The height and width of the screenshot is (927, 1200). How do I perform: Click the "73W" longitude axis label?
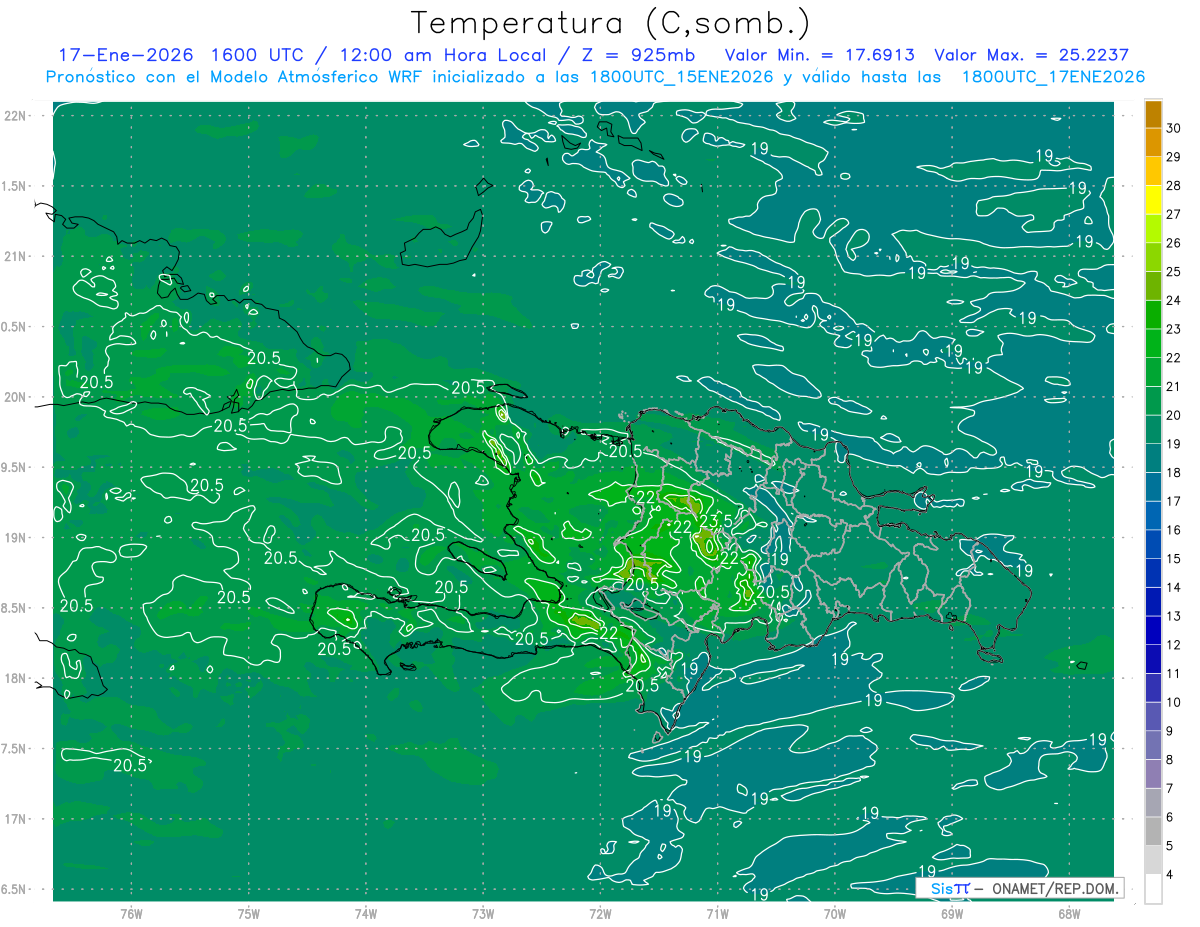pos(483,913)
